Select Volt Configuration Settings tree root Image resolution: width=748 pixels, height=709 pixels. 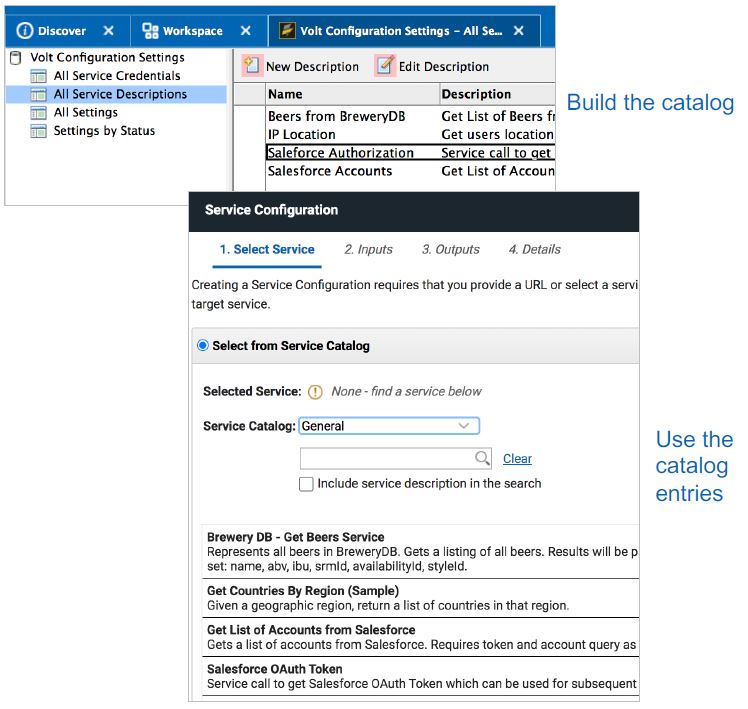(x=107, y=58)
